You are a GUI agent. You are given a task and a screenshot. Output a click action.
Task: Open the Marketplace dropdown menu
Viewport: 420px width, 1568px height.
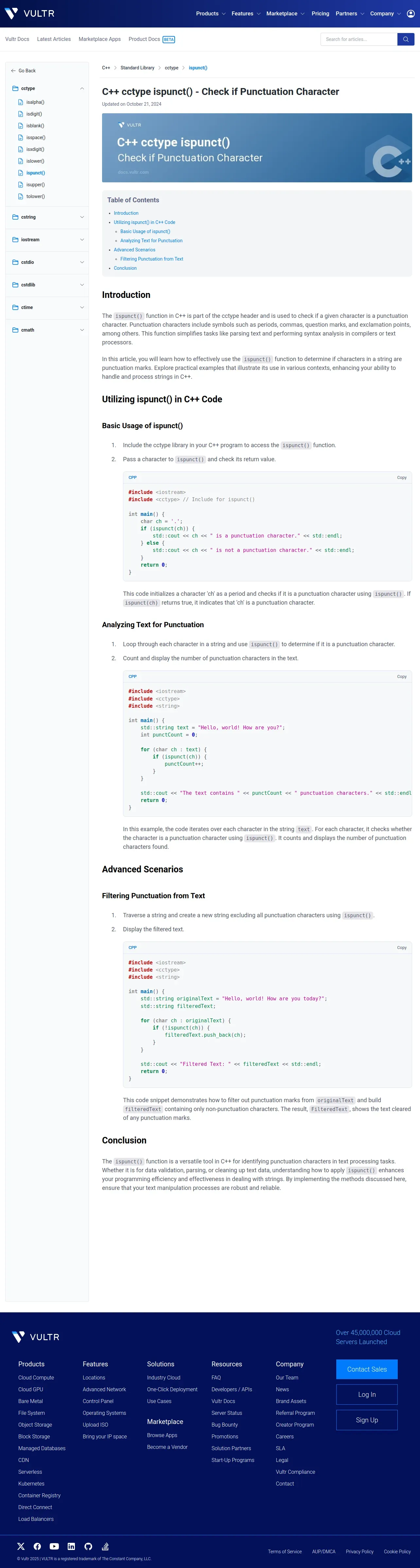(x=285, y=13)
